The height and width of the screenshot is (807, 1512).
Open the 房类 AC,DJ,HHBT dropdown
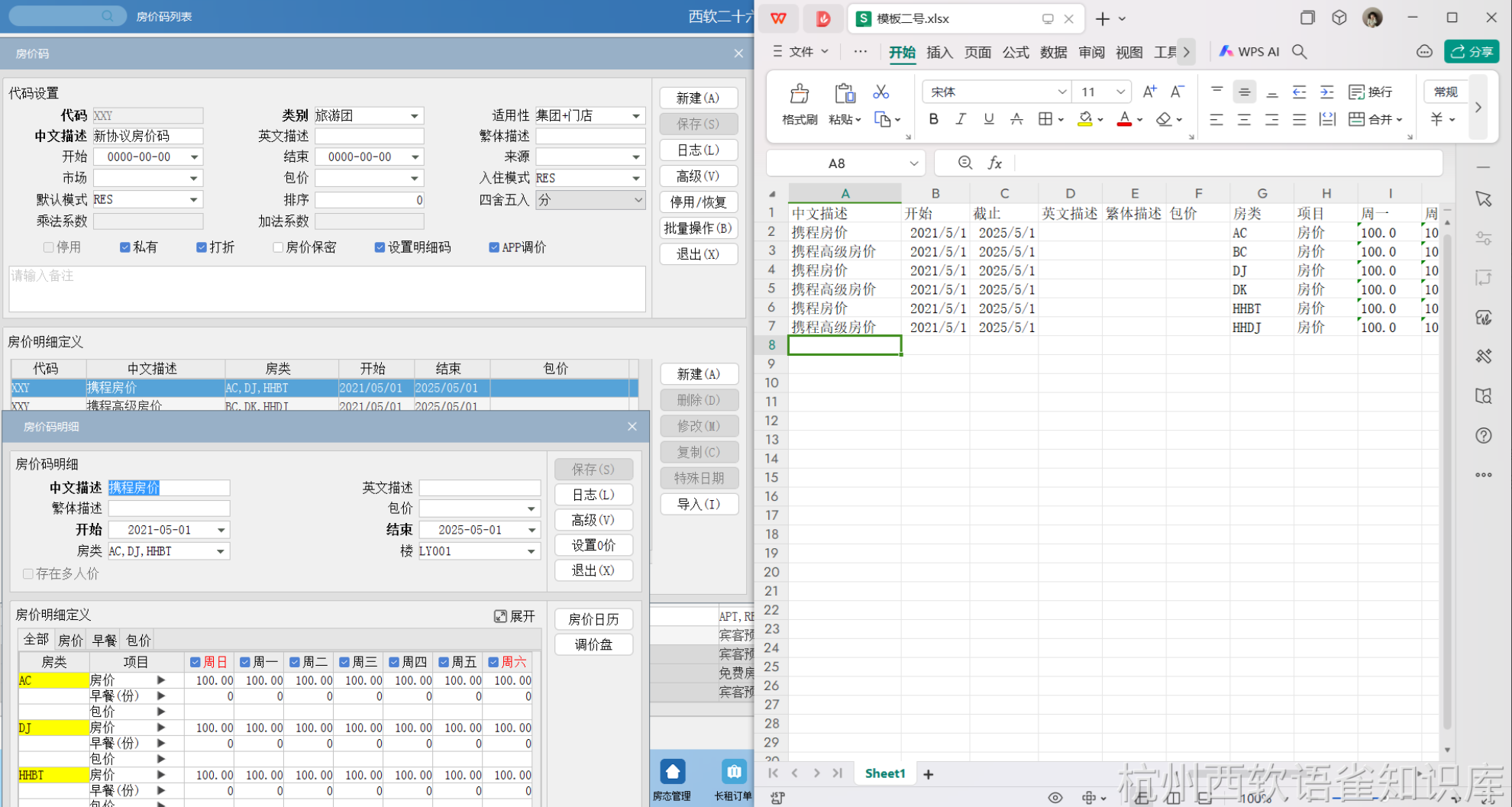tap(221, 551)
